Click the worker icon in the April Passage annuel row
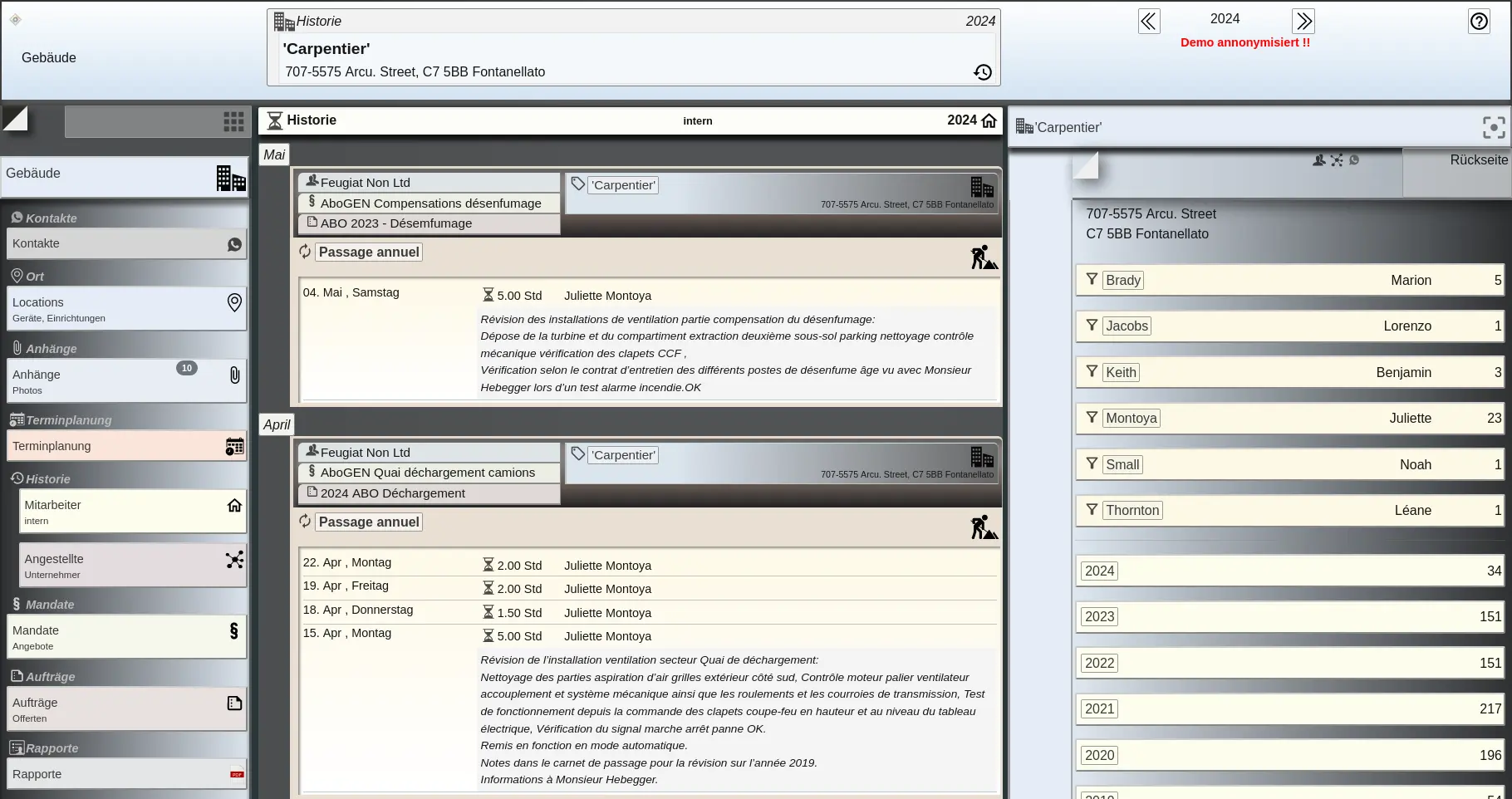The image size is (1512, 799). click(x=984, y=527)
